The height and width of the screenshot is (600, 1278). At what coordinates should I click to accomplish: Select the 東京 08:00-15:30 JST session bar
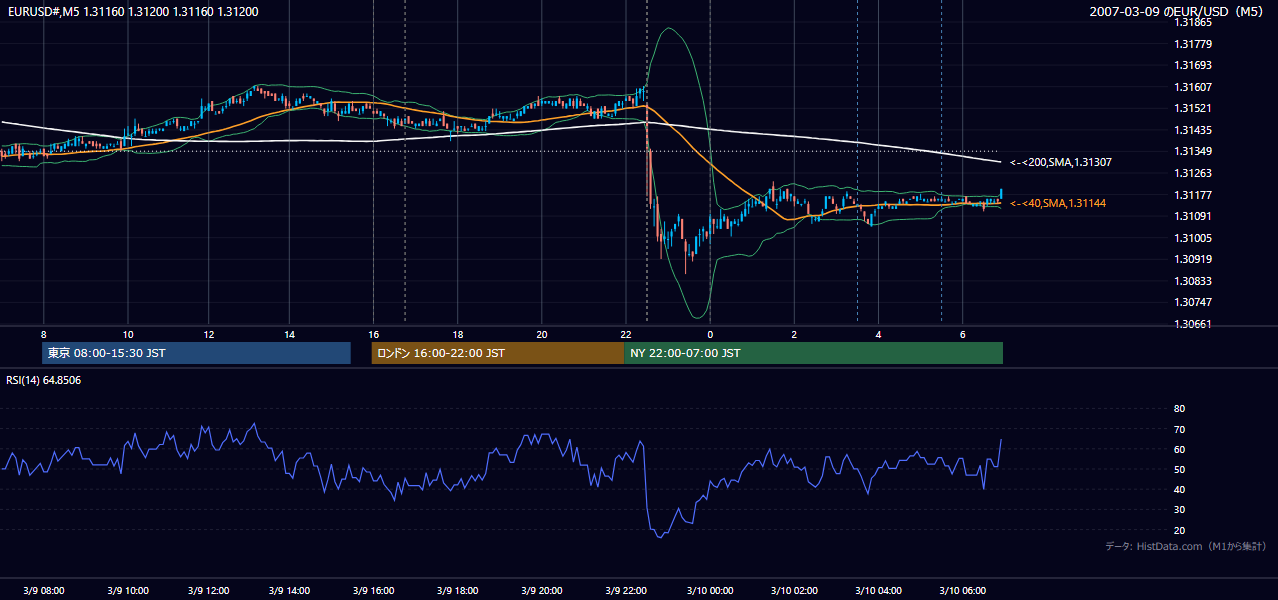tap(197, 353)
